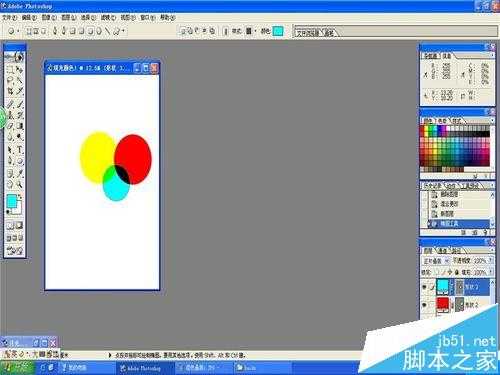500x375 pixels.
Task: Enable Fill Pixels mode in options bar
Action: pos(44,31)
